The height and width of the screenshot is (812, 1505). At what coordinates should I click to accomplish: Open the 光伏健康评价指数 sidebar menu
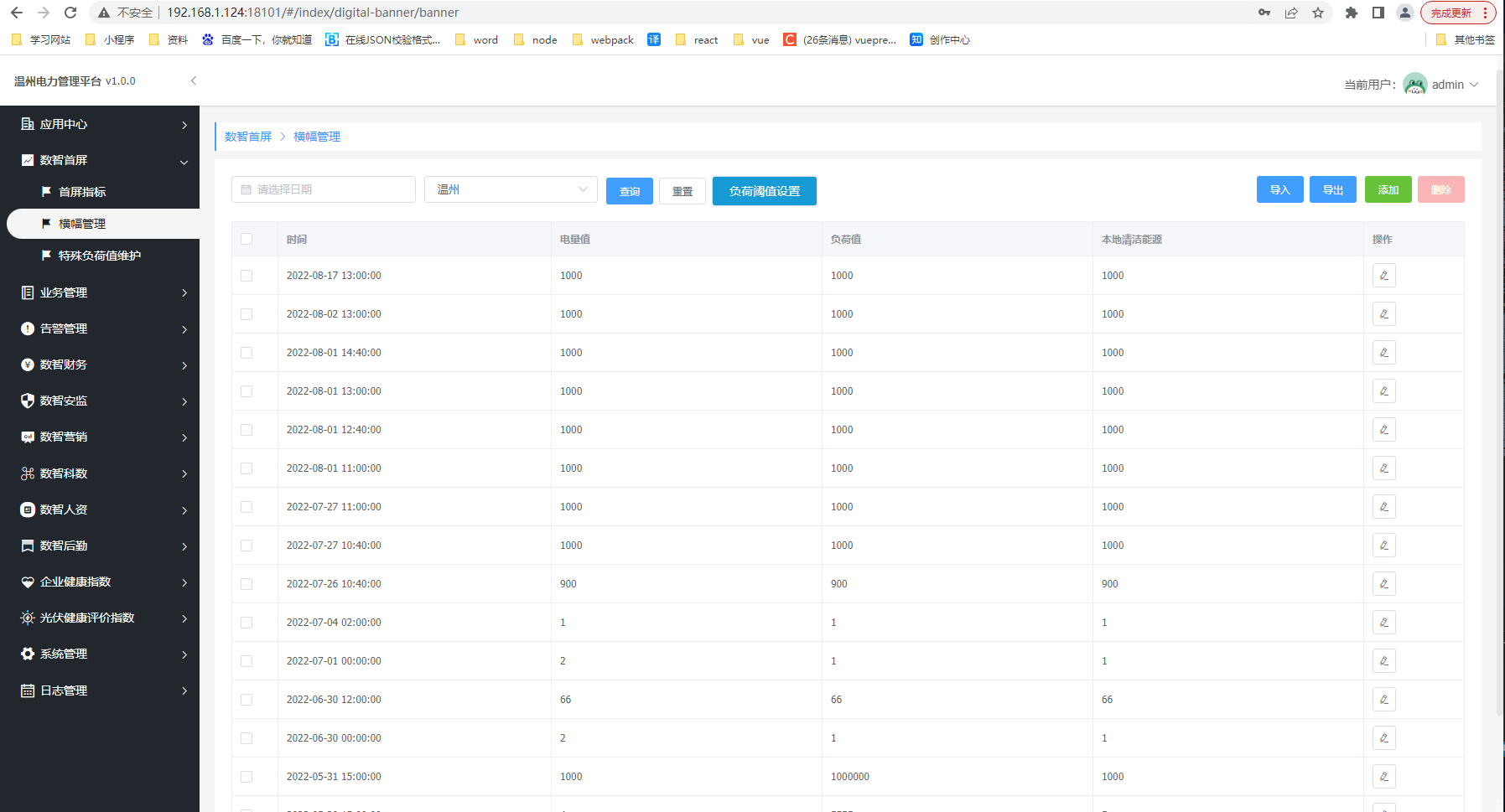pyautogui.click(x=100, y=618)
